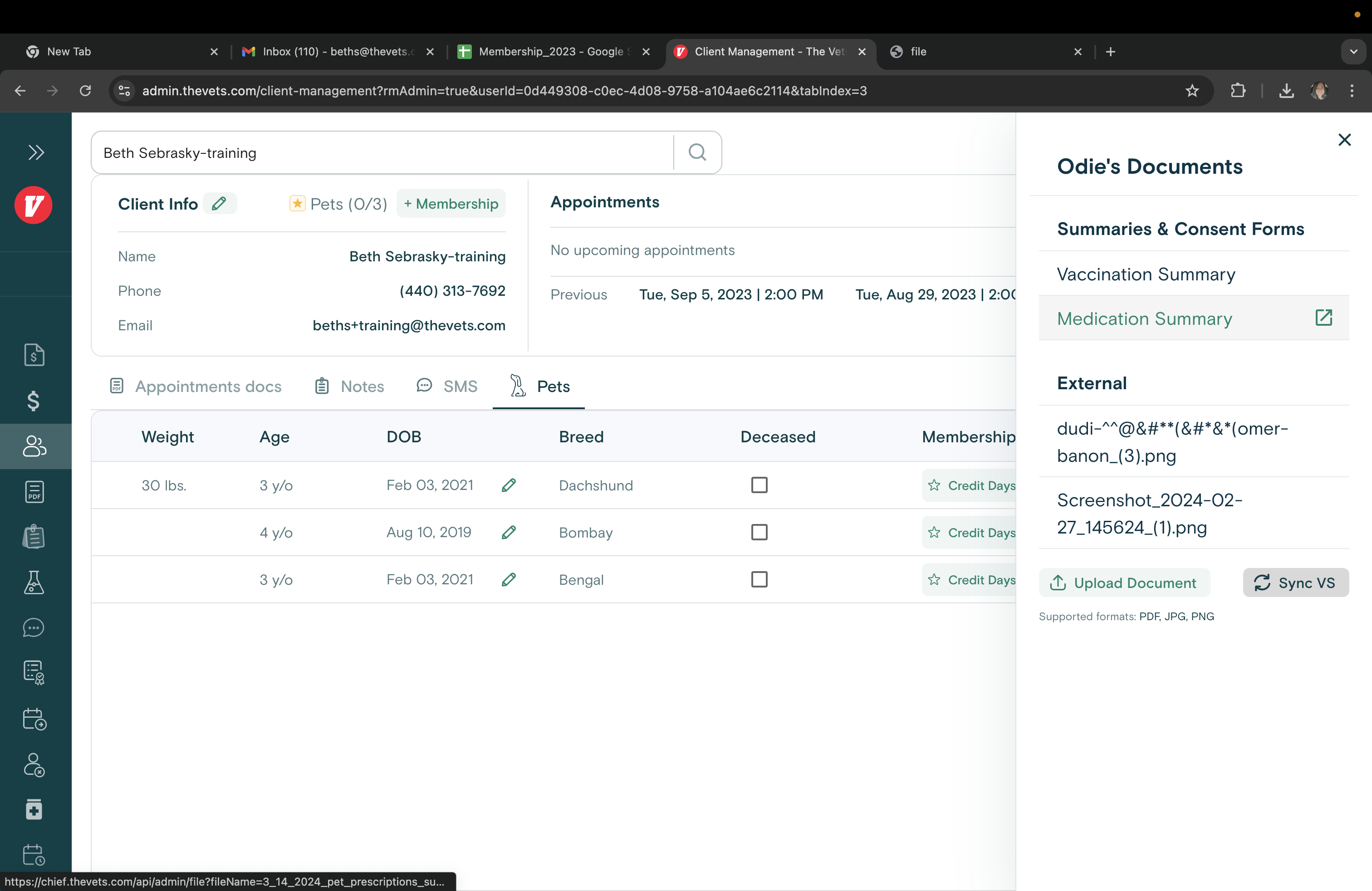Switch to Appointments docs tab

point(196,386)
